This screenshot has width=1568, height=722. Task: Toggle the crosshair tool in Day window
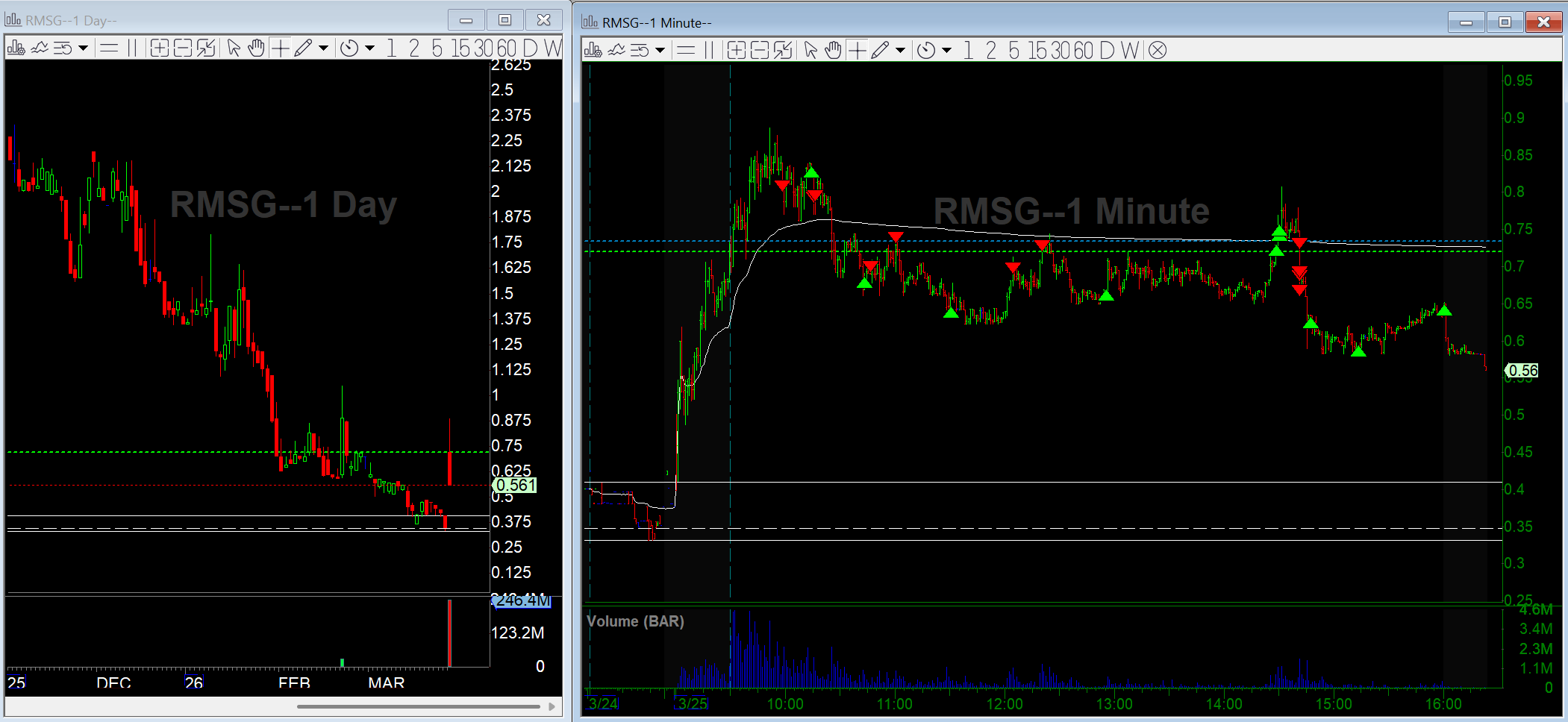click(x=280, y=48)
